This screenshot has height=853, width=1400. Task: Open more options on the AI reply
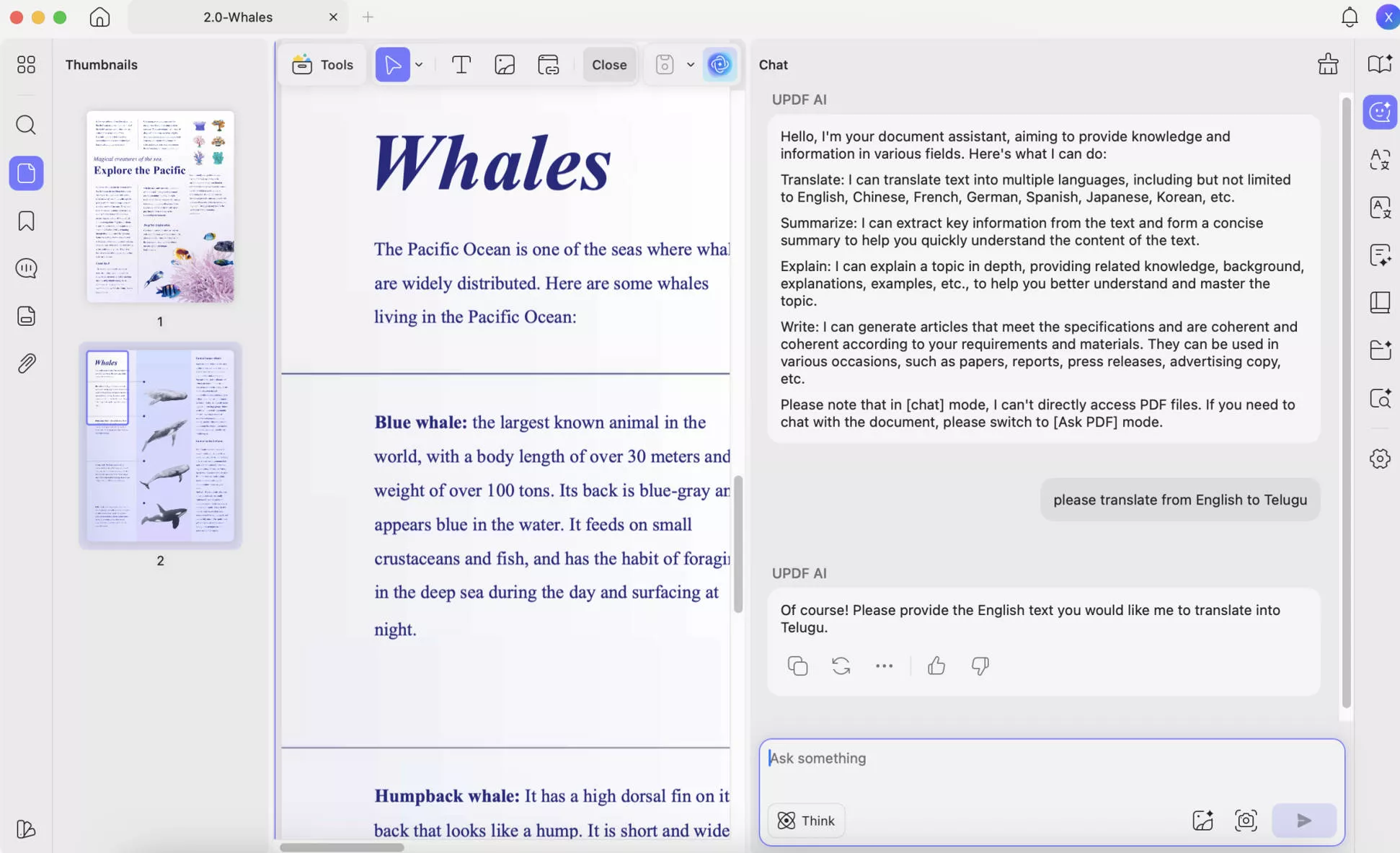[884, 666]
